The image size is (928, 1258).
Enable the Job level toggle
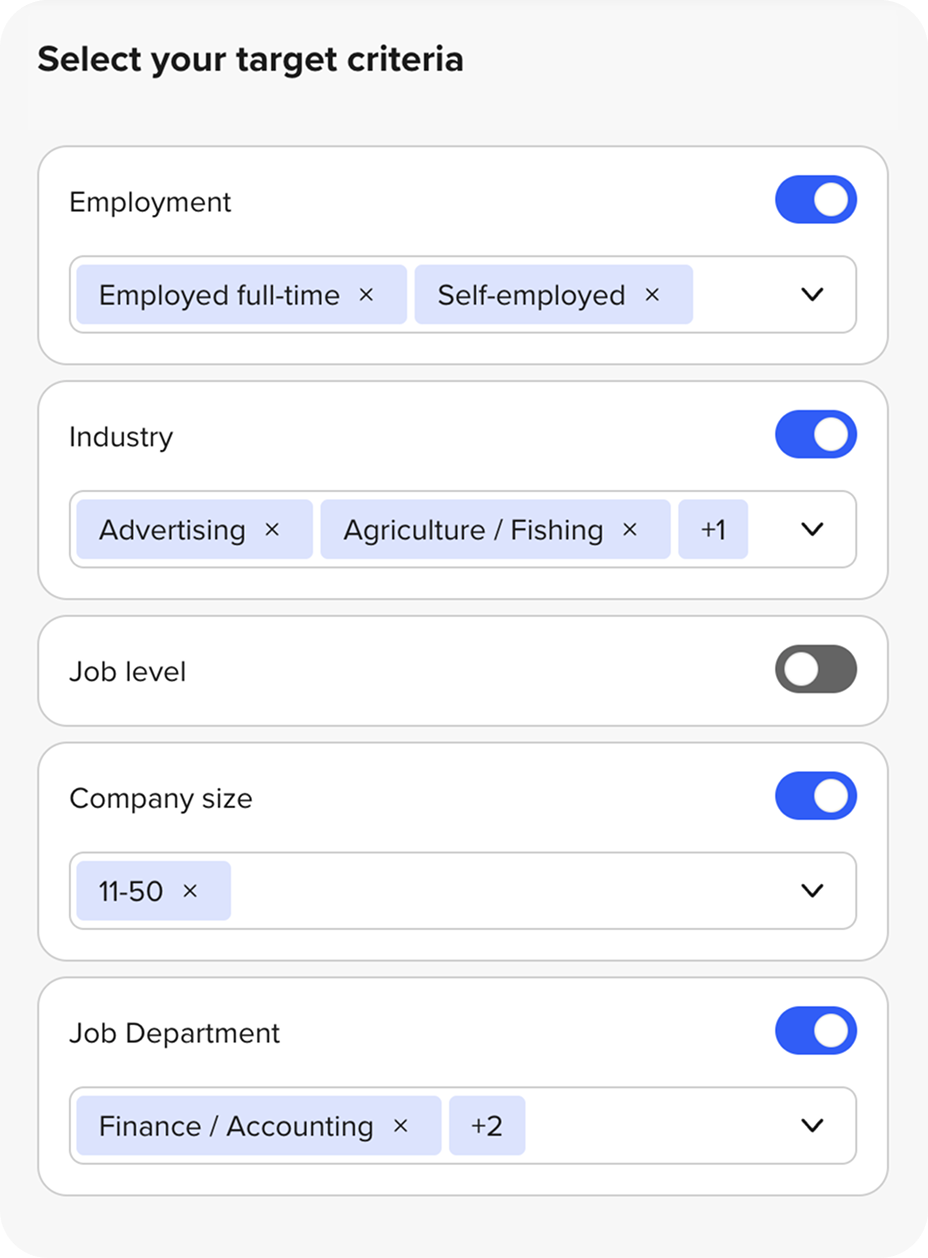click(x=815, y=670)
